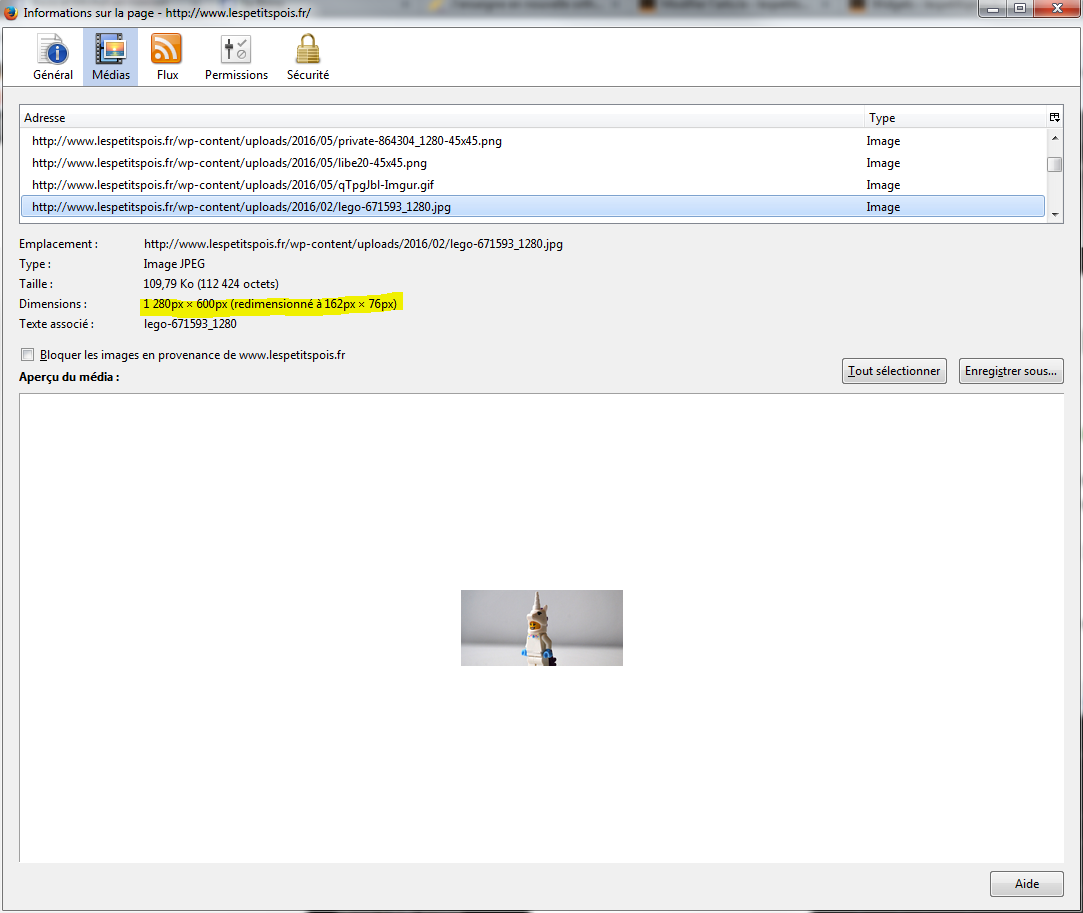Click the Enregistrer sous... button
This screenshot has width=1083, height=913.
coord(1011,371)
